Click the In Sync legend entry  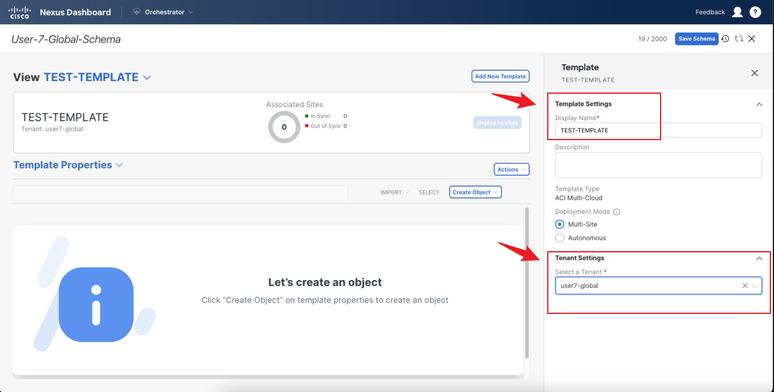point(326,116)
